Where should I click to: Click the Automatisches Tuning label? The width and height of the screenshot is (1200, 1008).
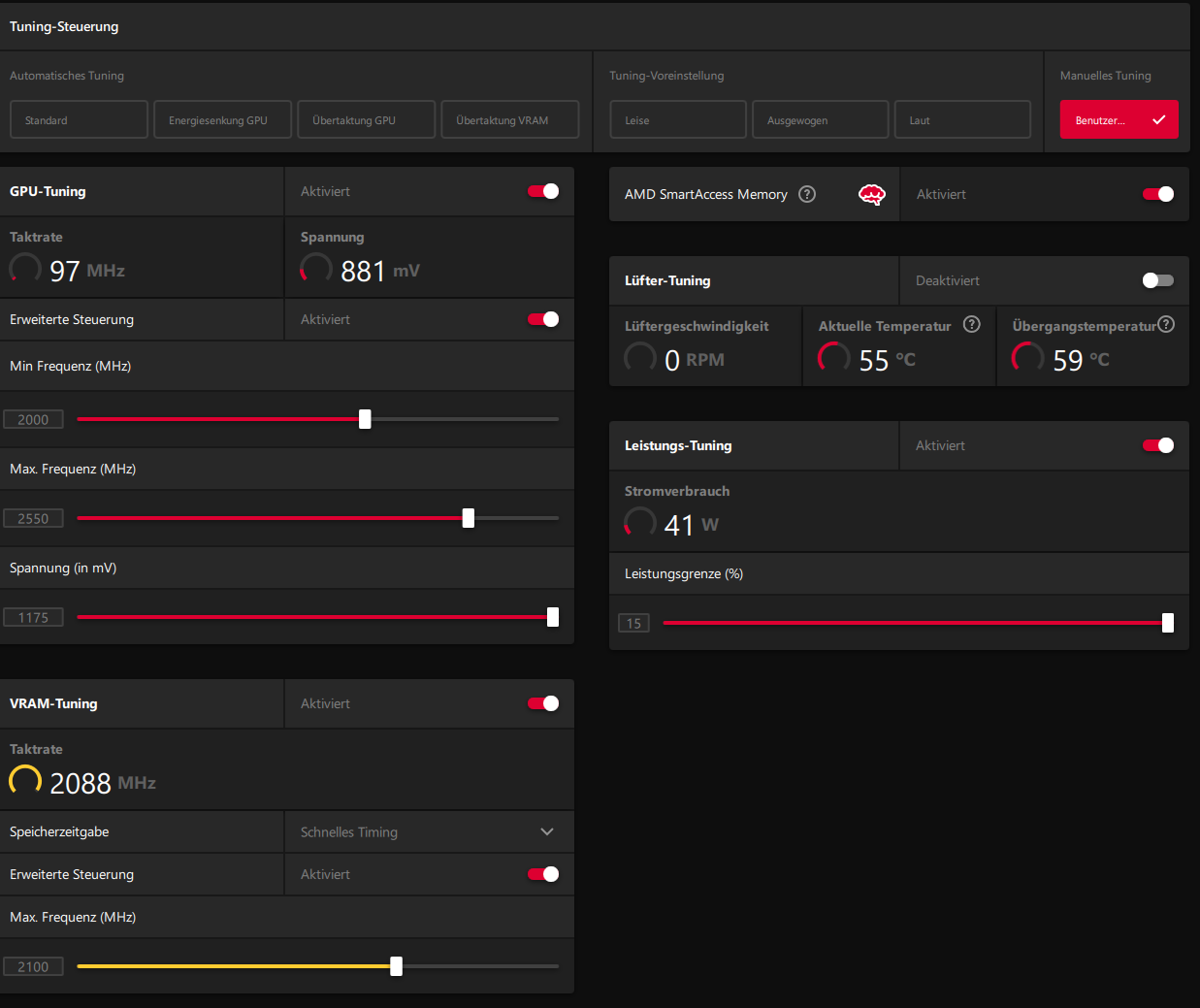pos(67,76)
